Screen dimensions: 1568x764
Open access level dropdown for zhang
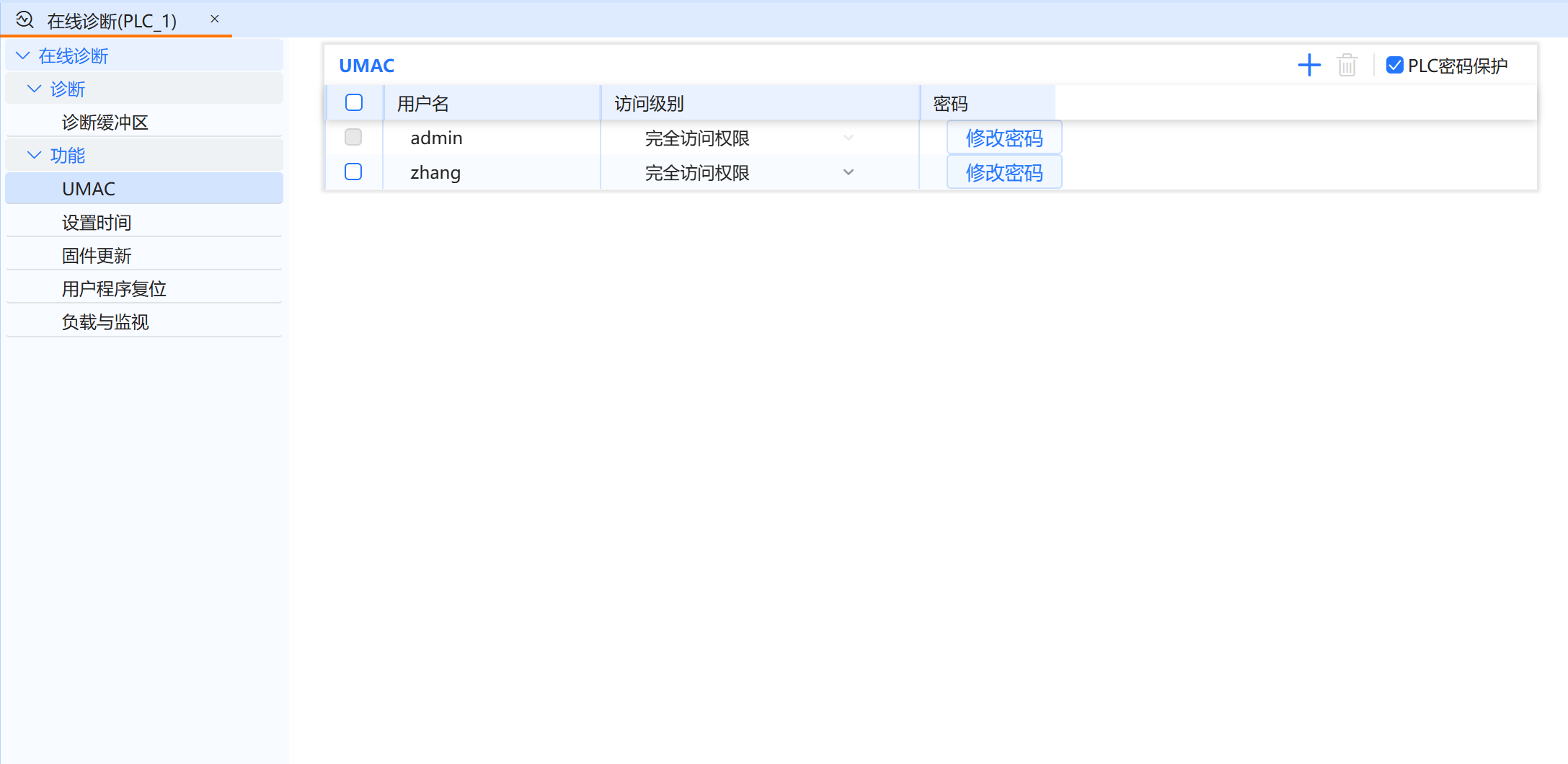tap(848, 172)
